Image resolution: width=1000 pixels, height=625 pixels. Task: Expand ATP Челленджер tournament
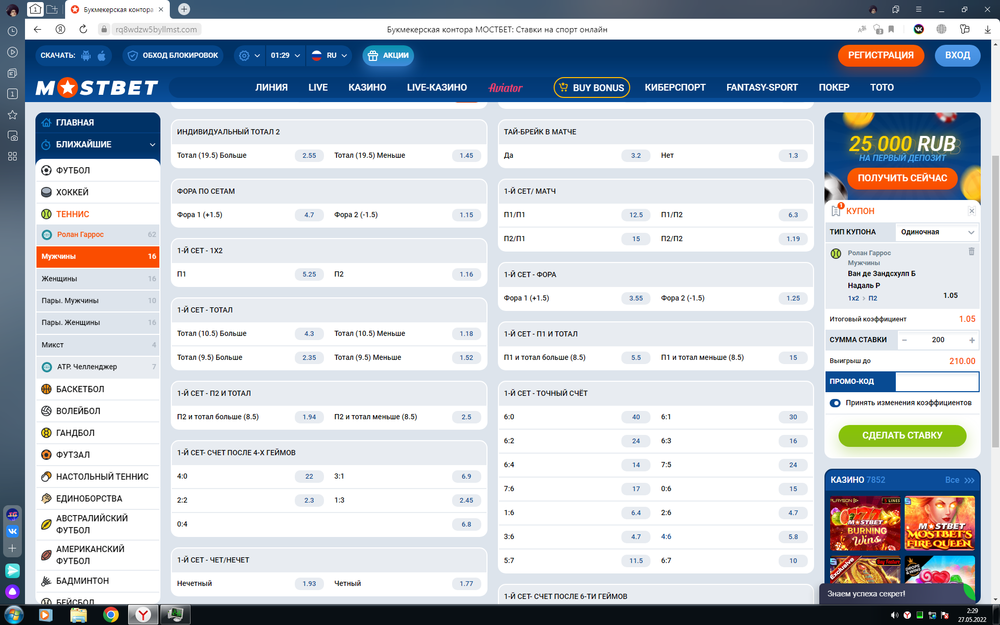tap(98, 367)
